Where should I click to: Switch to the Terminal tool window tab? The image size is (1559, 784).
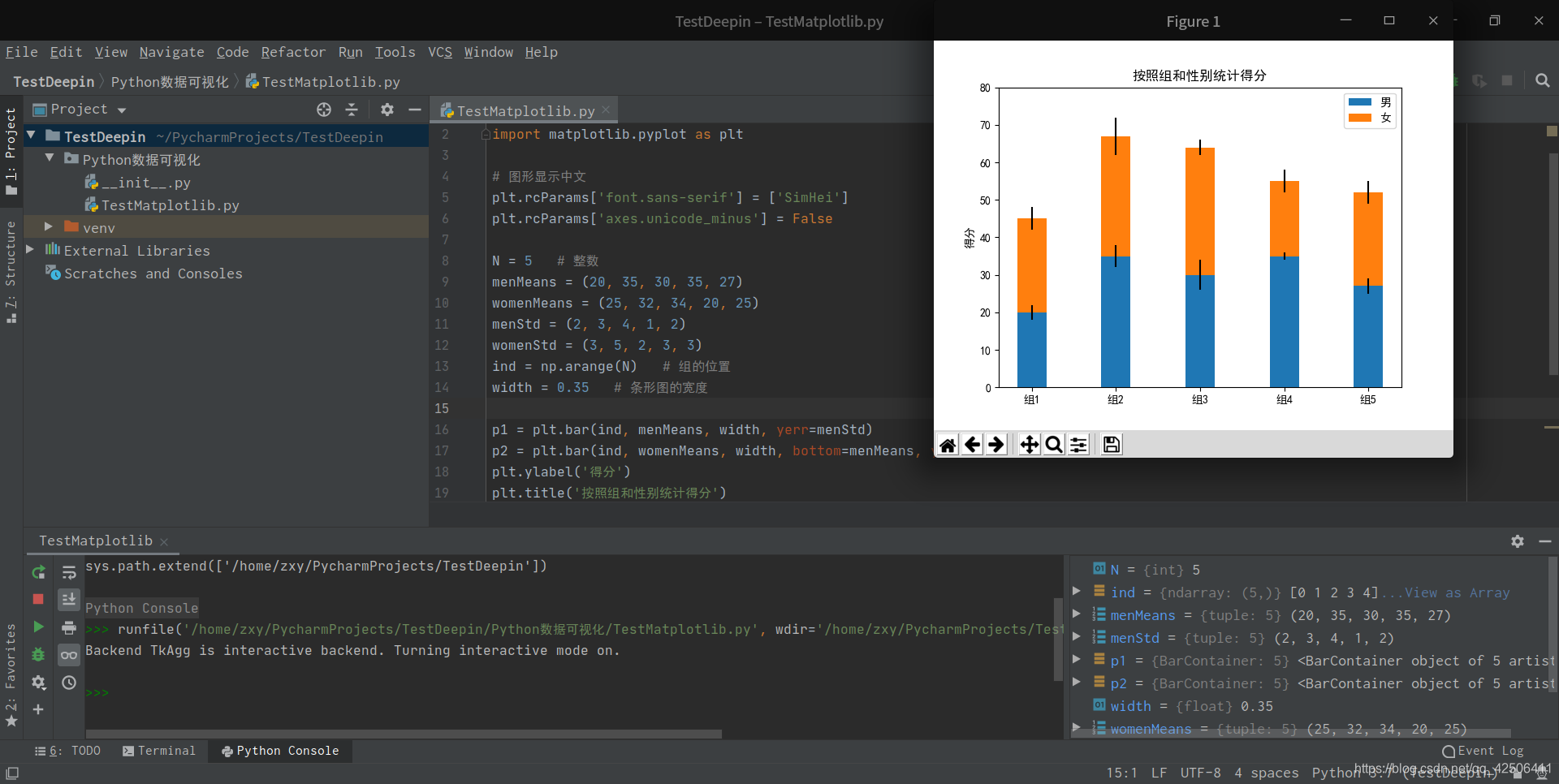tap(159, 751)
